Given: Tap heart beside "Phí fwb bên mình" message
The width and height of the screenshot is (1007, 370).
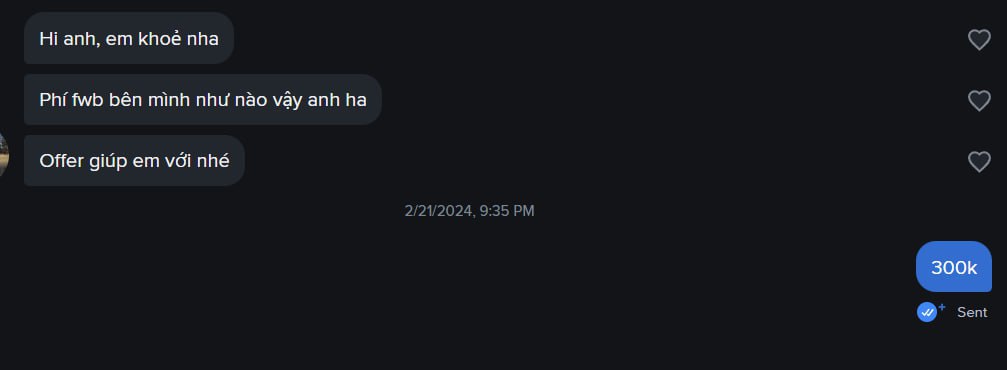Looking at the screenshot, I should (x=979, y=101).
